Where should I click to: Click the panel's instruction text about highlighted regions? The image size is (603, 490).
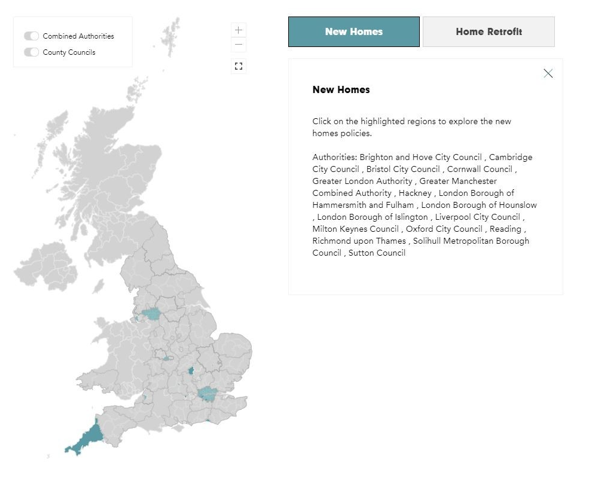412,127
